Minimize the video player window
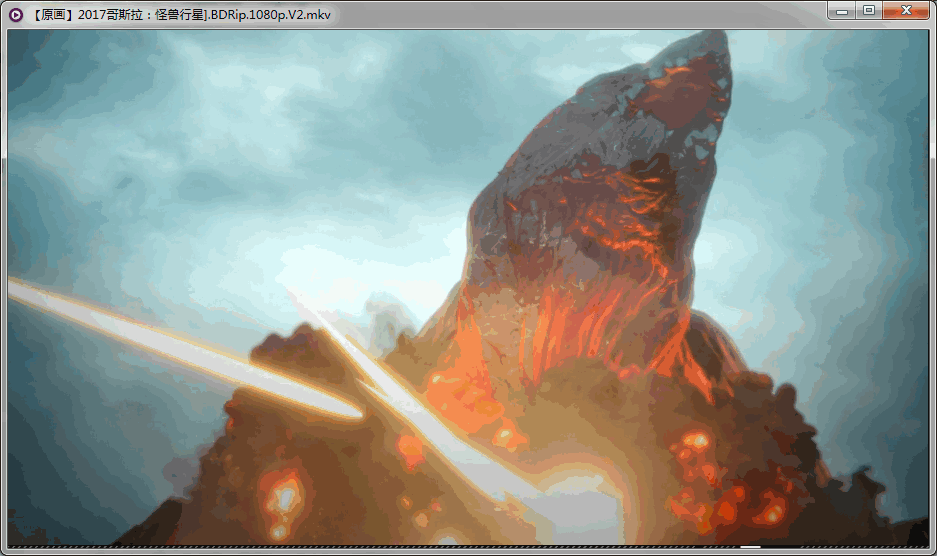Screen dimensions: 937x556 pyautogui.click(x=842, y=11)
